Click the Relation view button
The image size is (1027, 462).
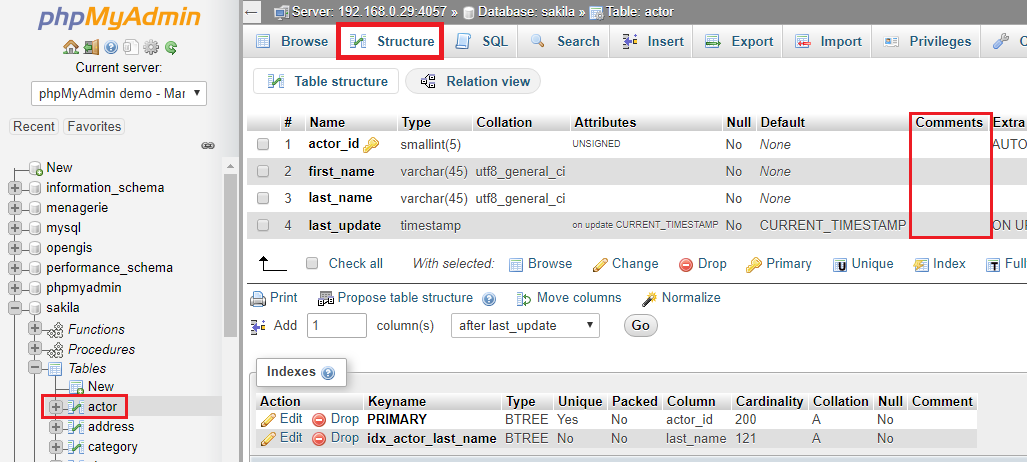point(474,81)
